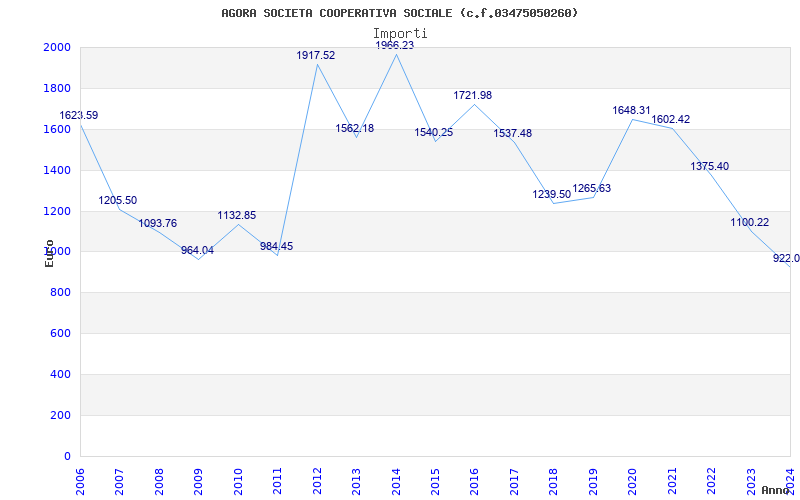Select y-axis tick label 400
The image size is (800, 500).
[x=61, y=374]
